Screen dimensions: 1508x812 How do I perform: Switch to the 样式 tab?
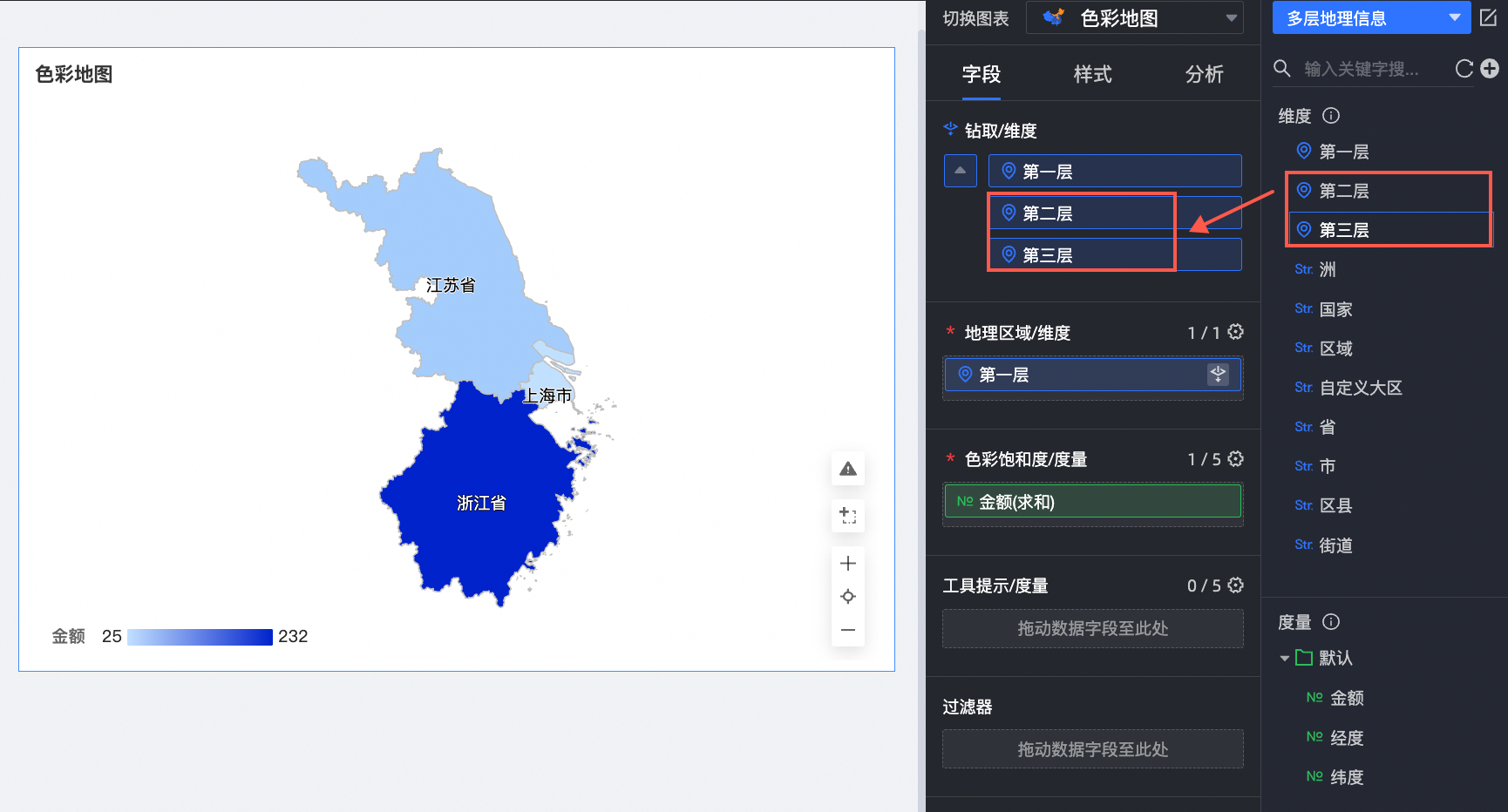coord(1093,75)
